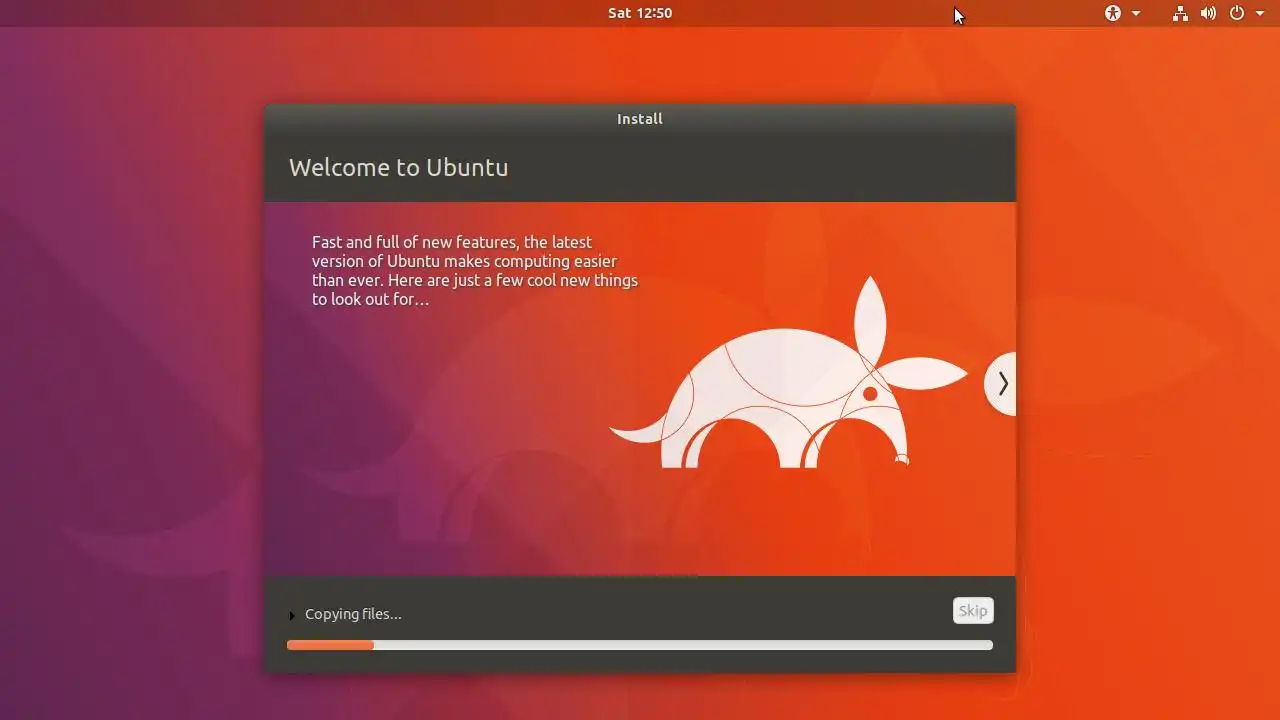Open the accessibility menu icon
The width and height of the screenshot is (1280, 720).
coord(1113,13)
